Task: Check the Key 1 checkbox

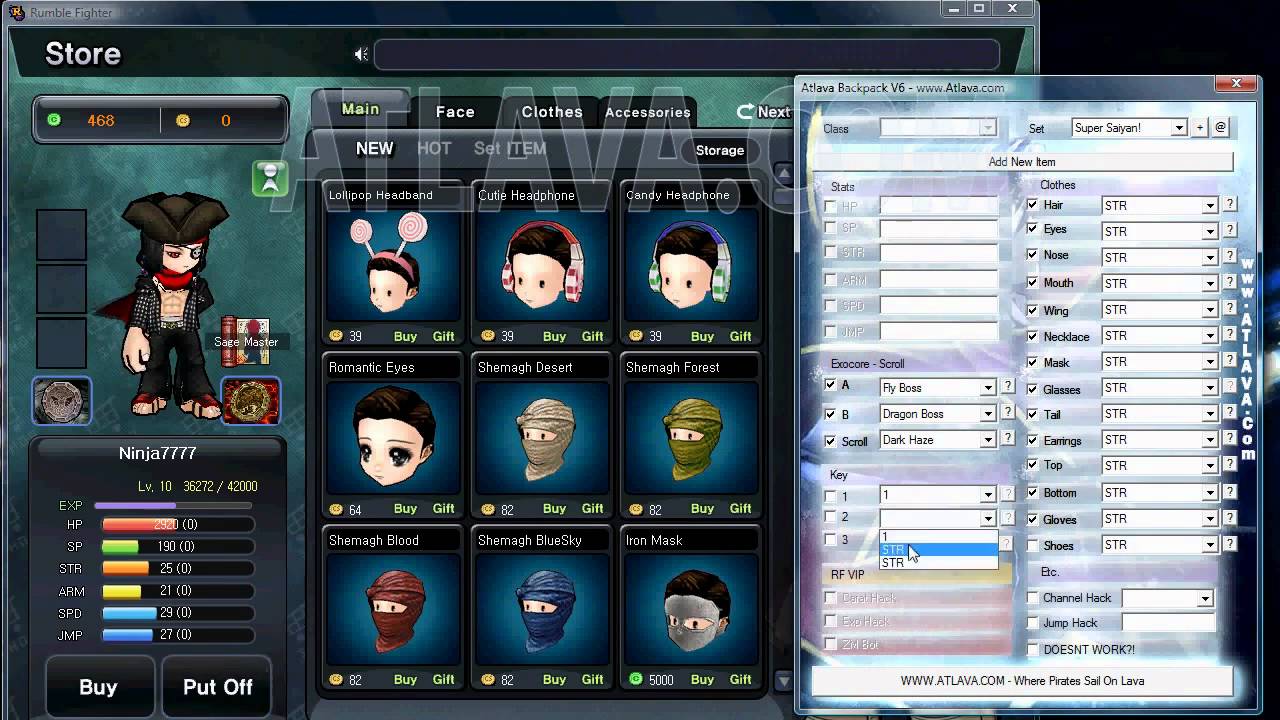Action: tap(830, 496)
